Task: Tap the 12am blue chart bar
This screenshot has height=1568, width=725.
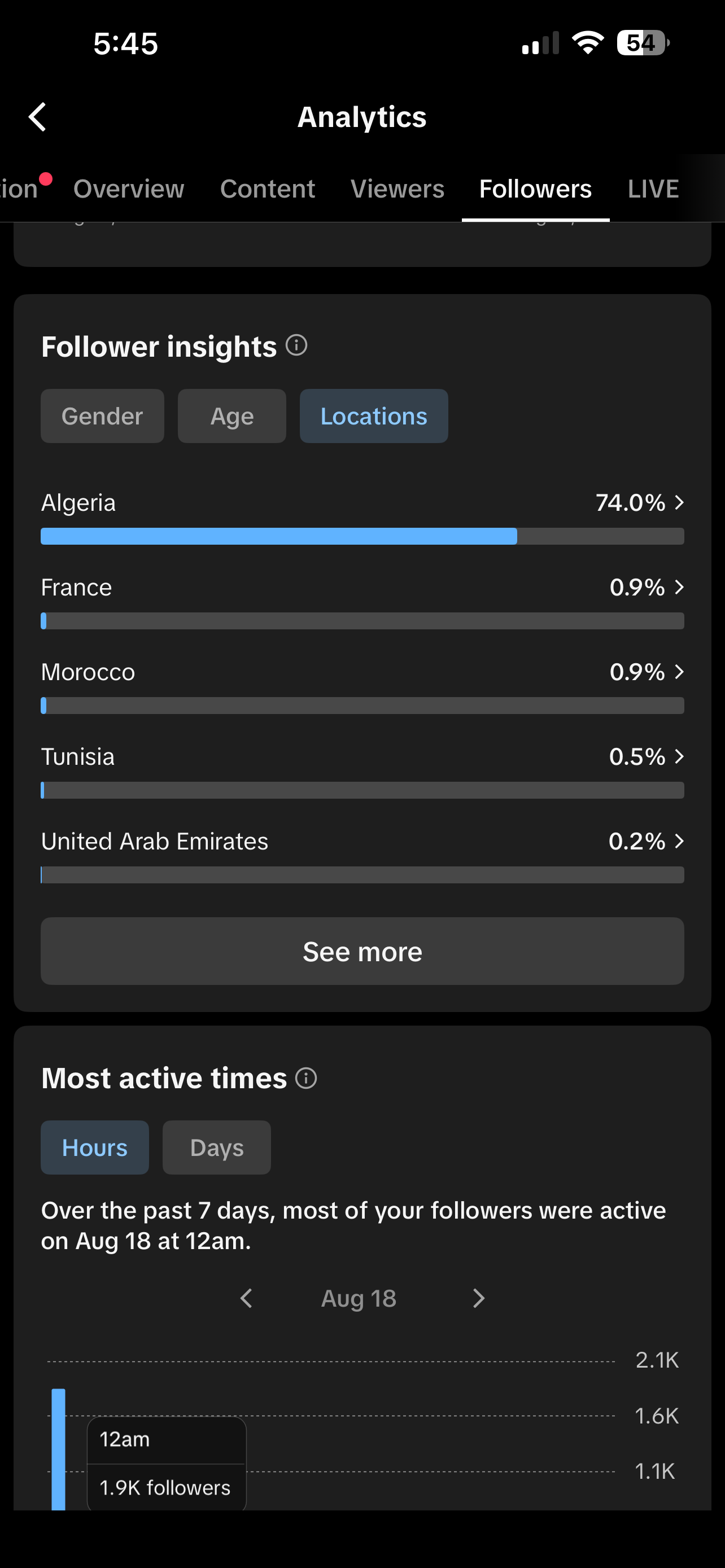Action: click(x=58, y=1449)
